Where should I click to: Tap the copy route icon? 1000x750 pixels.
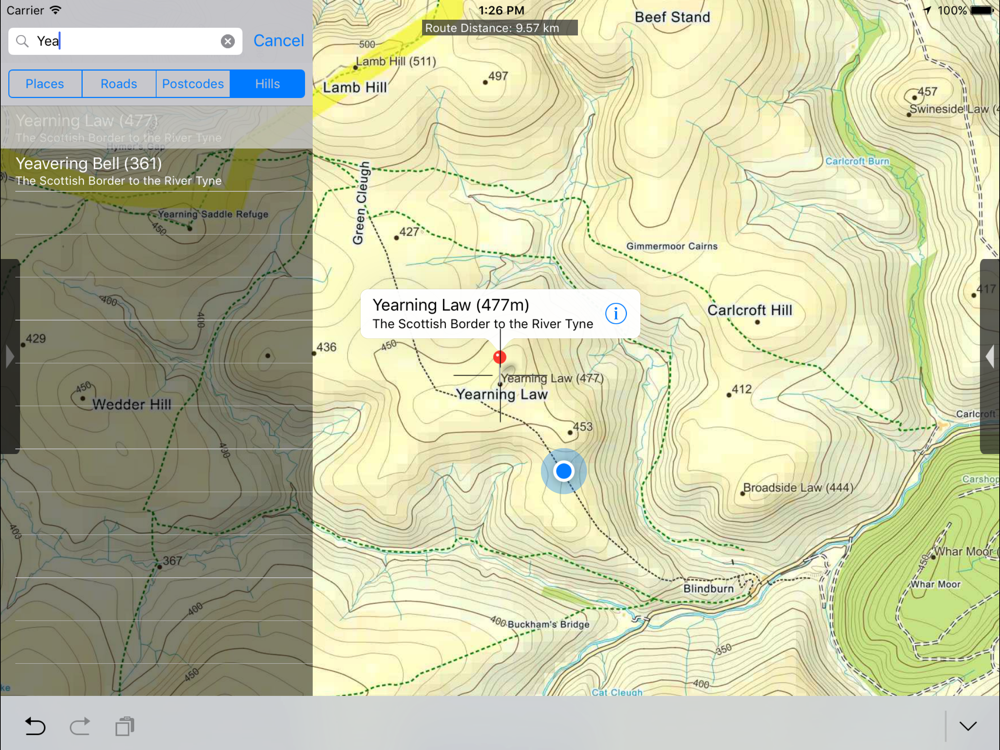point(124,726)
